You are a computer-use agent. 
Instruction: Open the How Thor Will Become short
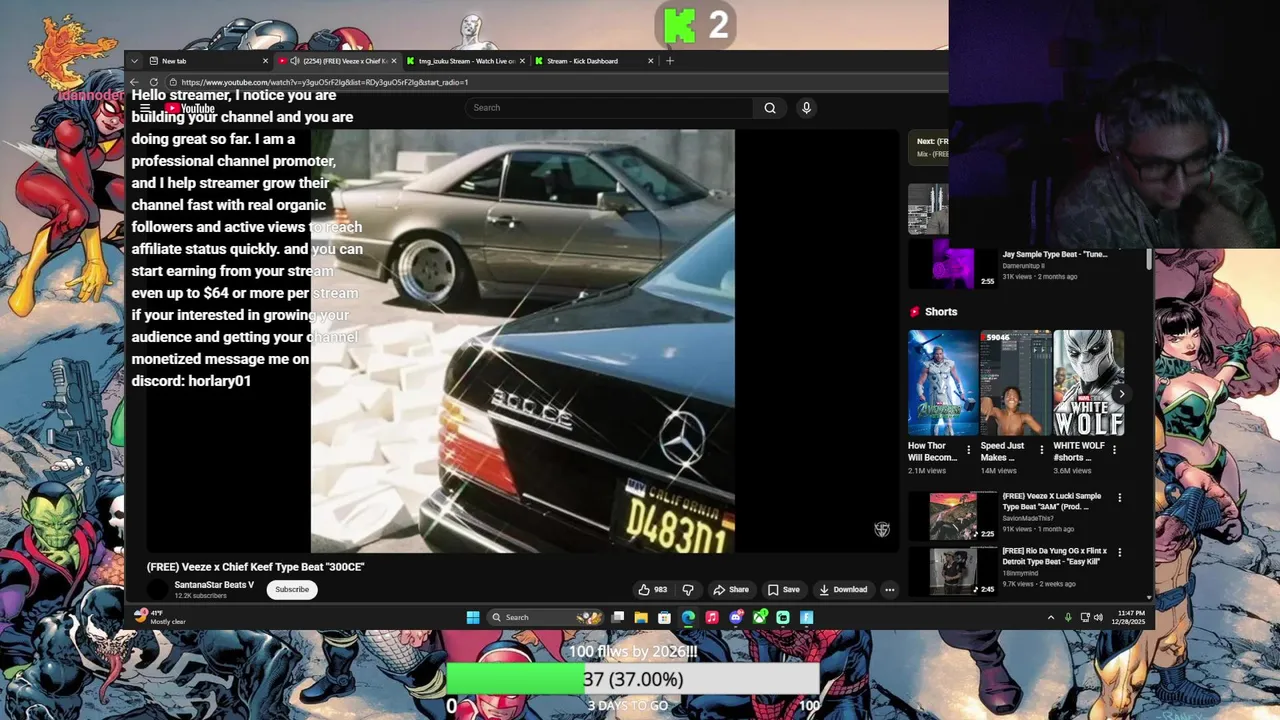click(941, 383)
